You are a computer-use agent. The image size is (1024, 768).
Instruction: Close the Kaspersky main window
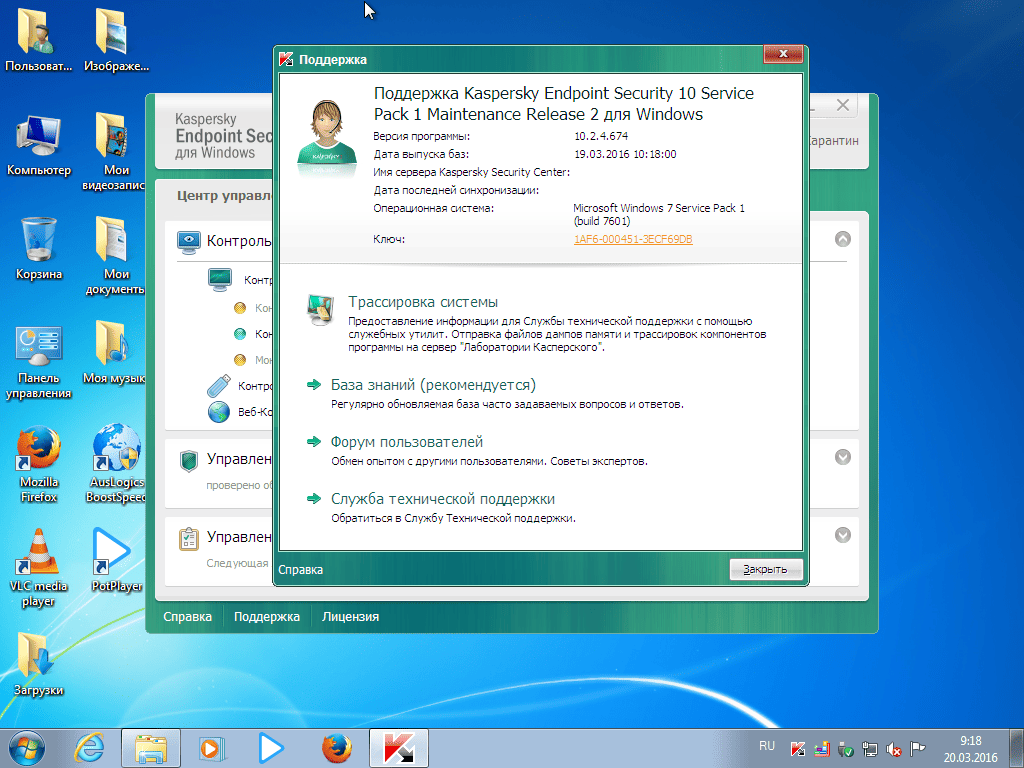[843, 104]
